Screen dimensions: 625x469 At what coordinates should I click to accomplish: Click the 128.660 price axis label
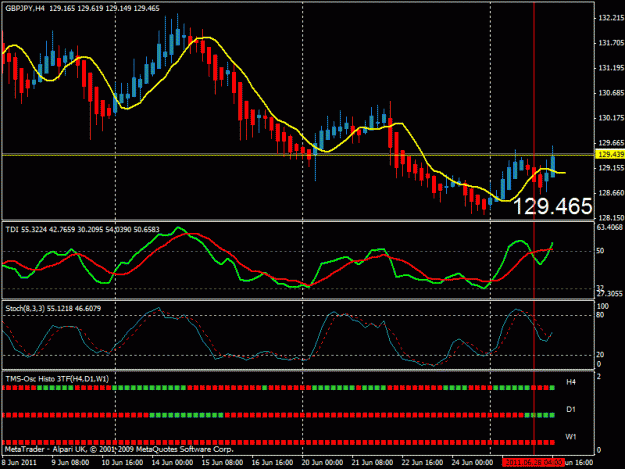611,193
